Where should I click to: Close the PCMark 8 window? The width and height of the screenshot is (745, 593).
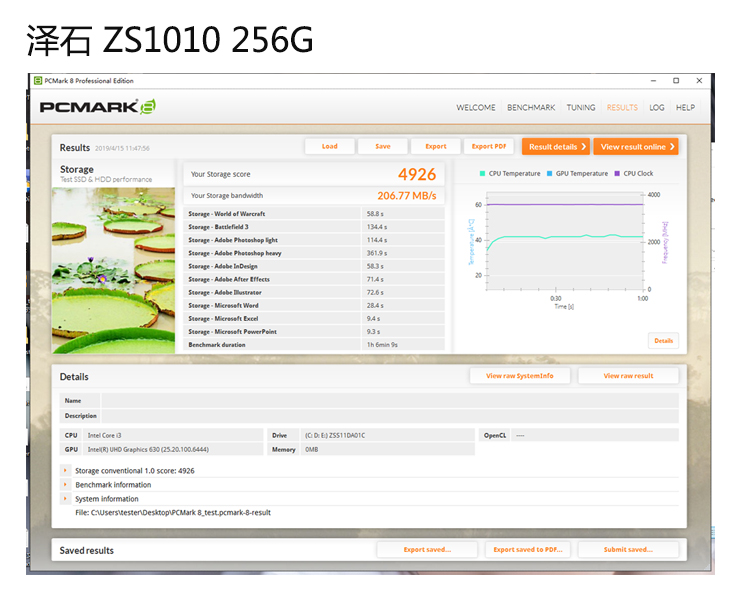(699, 81)
